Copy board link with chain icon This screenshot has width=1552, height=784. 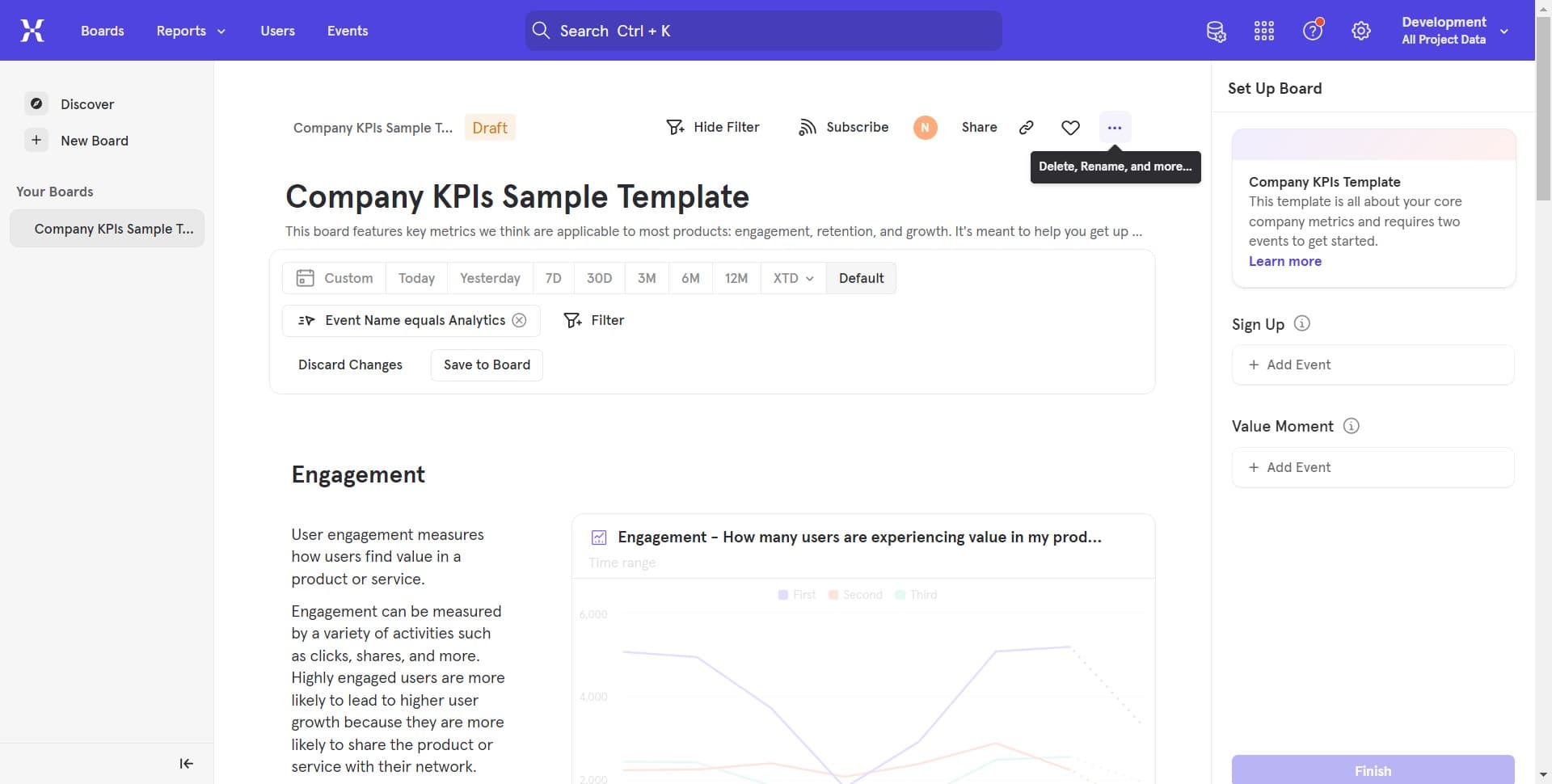coord(1027,128)
